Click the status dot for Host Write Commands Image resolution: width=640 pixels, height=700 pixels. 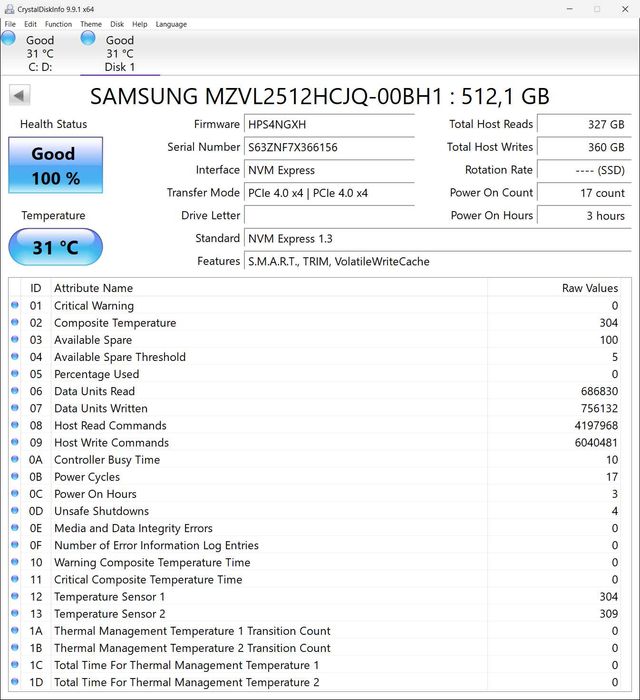15,442
